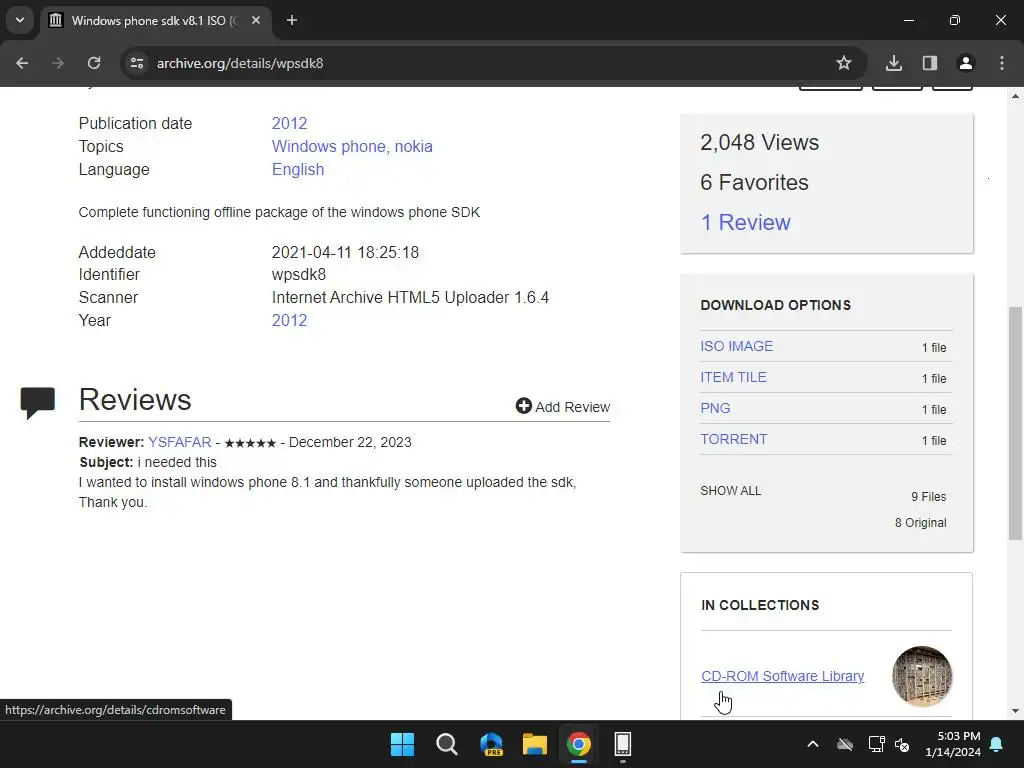Image resolution: width=1024 pixels, height=768 pixels.
Task: Click identifier value wpsdk8
Action: pos(298,275)
